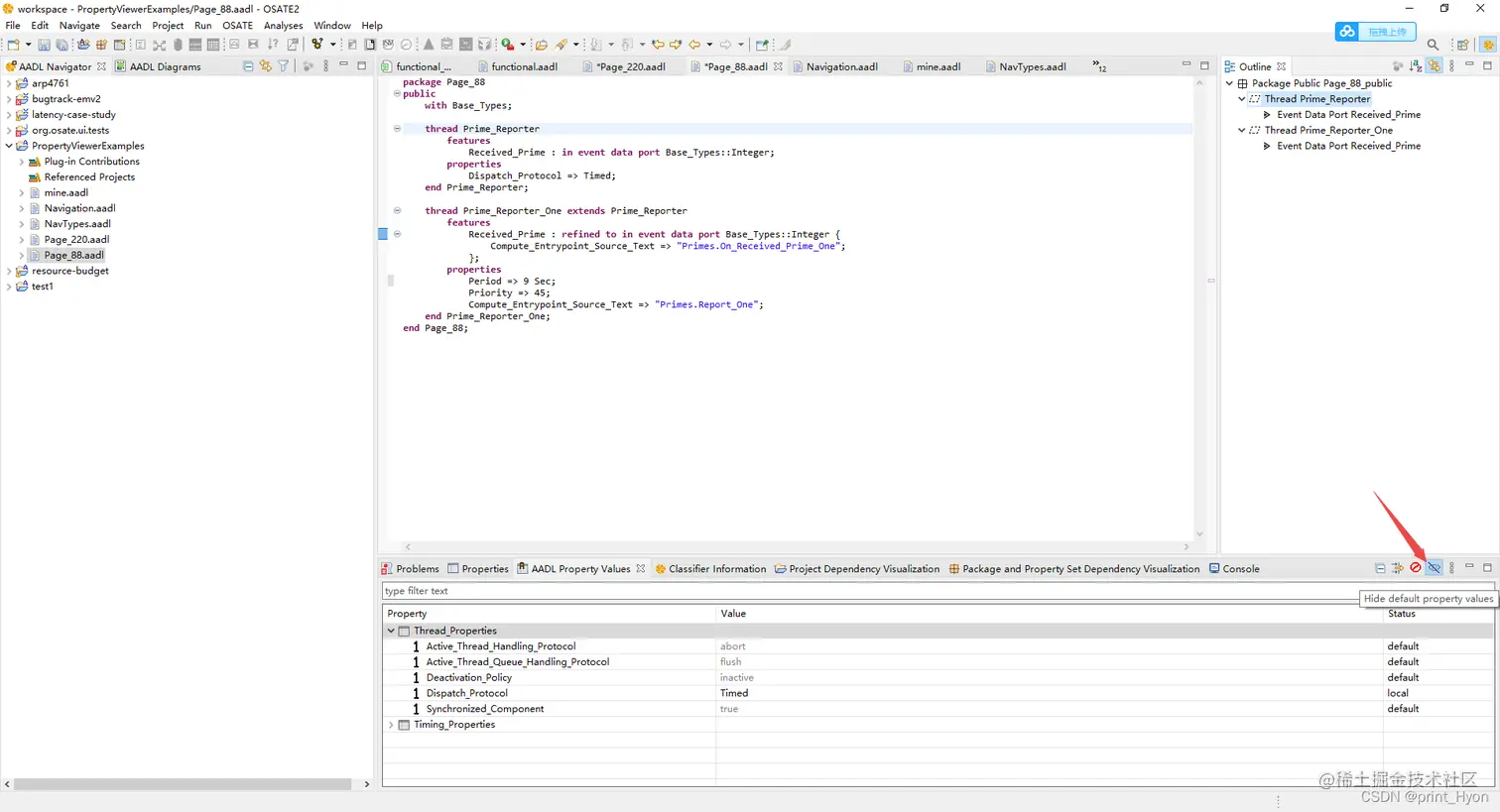The image size is (1500, 812).
Task: Switch to the Problems tab
Action: [x=410, y=569]
